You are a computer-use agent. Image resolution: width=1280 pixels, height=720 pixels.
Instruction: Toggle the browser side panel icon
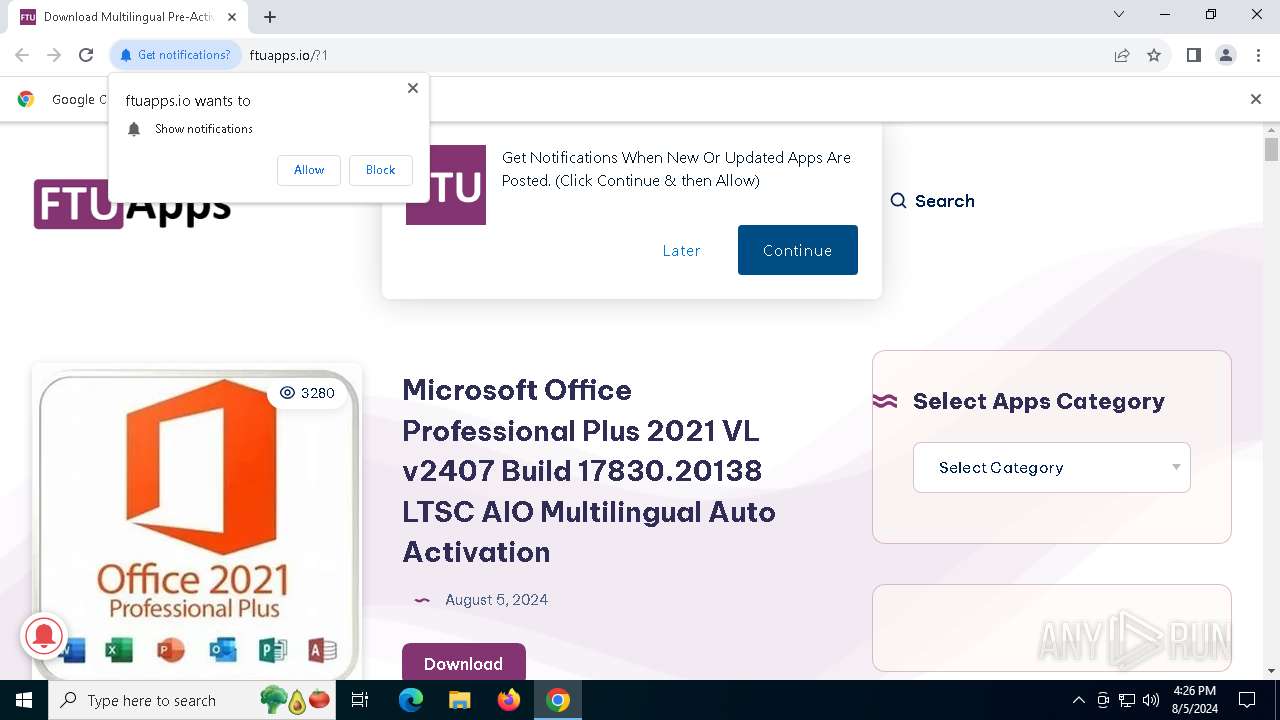tap(1193, 55)
